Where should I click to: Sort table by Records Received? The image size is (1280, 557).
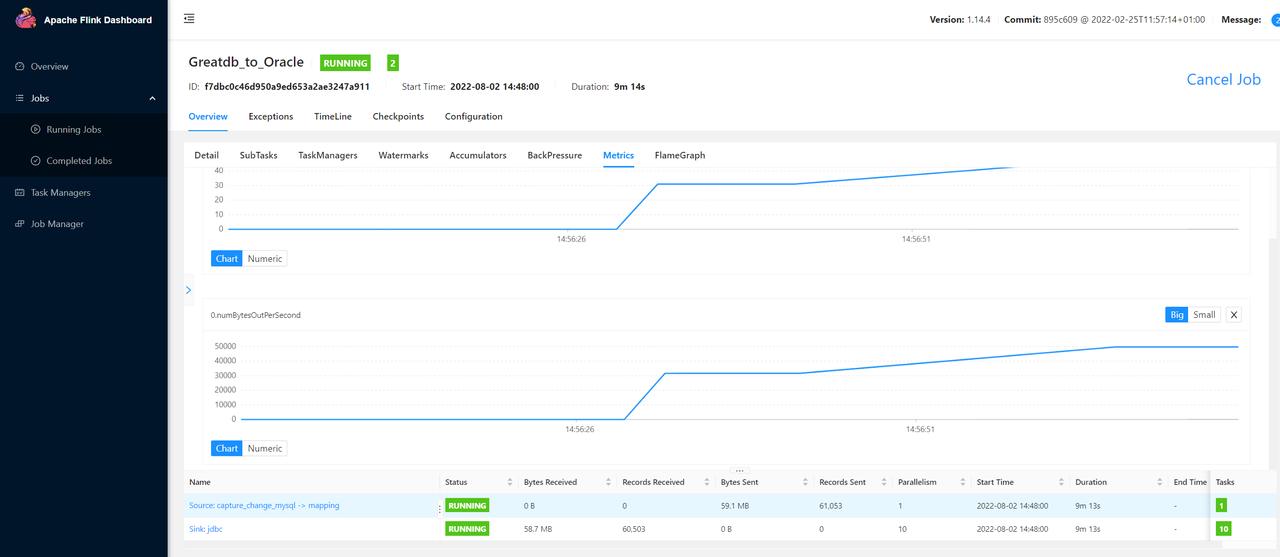click(707, 482)
